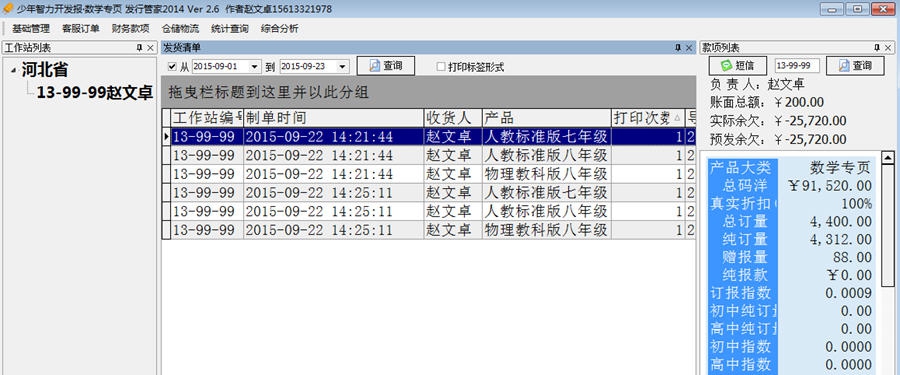Image resolution: width=900 pixels, height=375 pixels.
Task: Select 河北省 in workstation tree
Action: (45, 70)
